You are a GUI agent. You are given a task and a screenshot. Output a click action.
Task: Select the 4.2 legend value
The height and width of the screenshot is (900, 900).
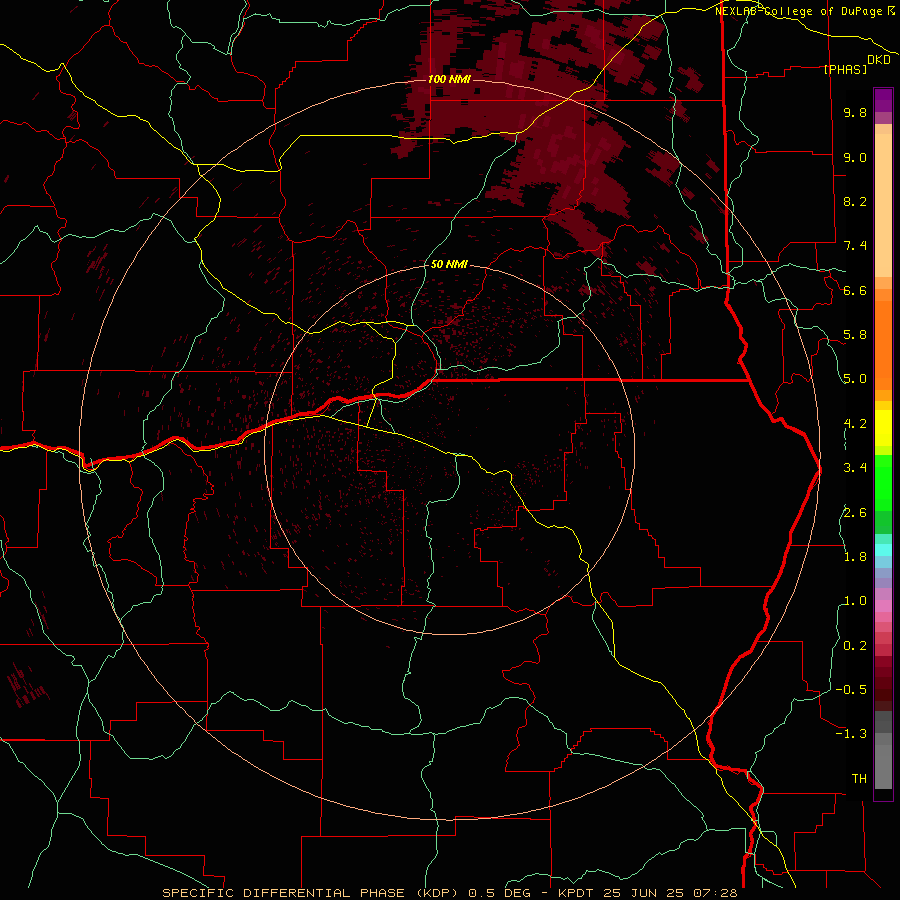click(x=855, y=424)
